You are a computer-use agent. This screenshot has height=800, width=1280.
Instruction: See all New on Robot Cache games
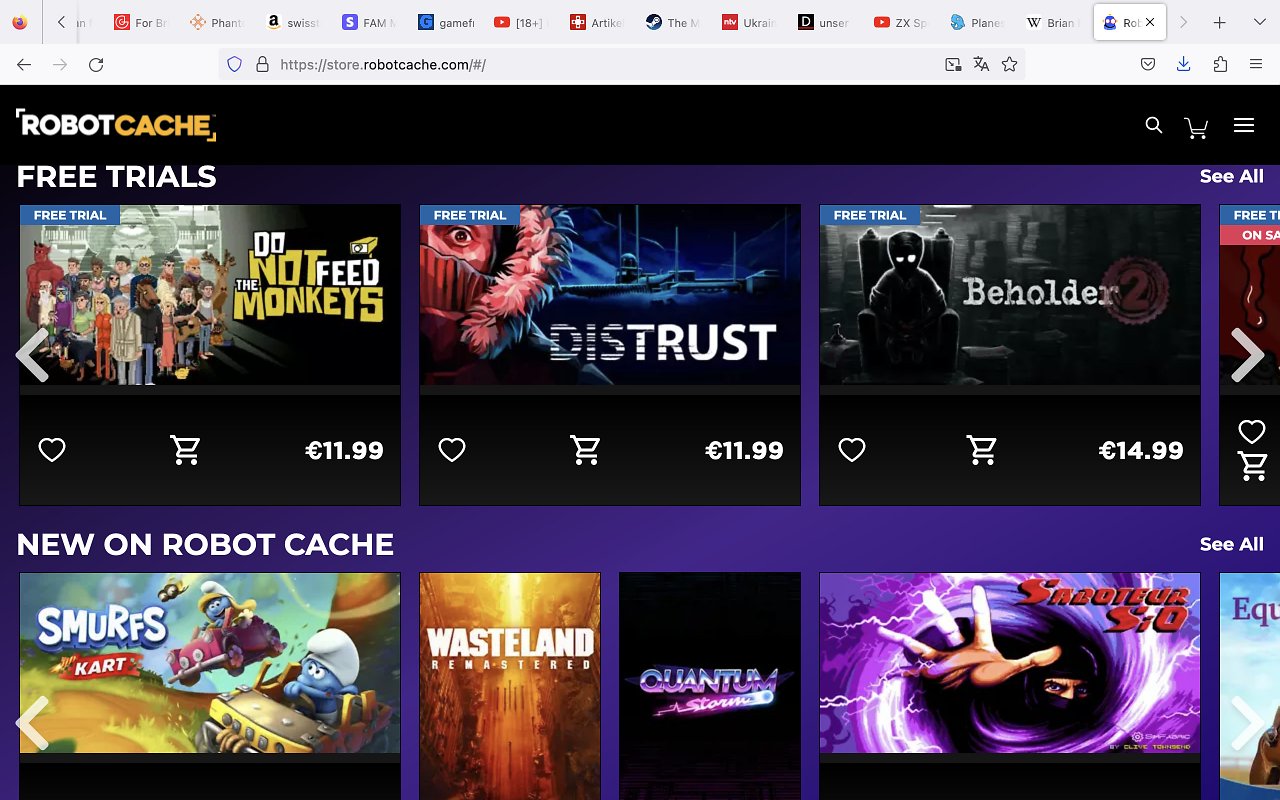pyautogui.click(x=1232, y=544)
